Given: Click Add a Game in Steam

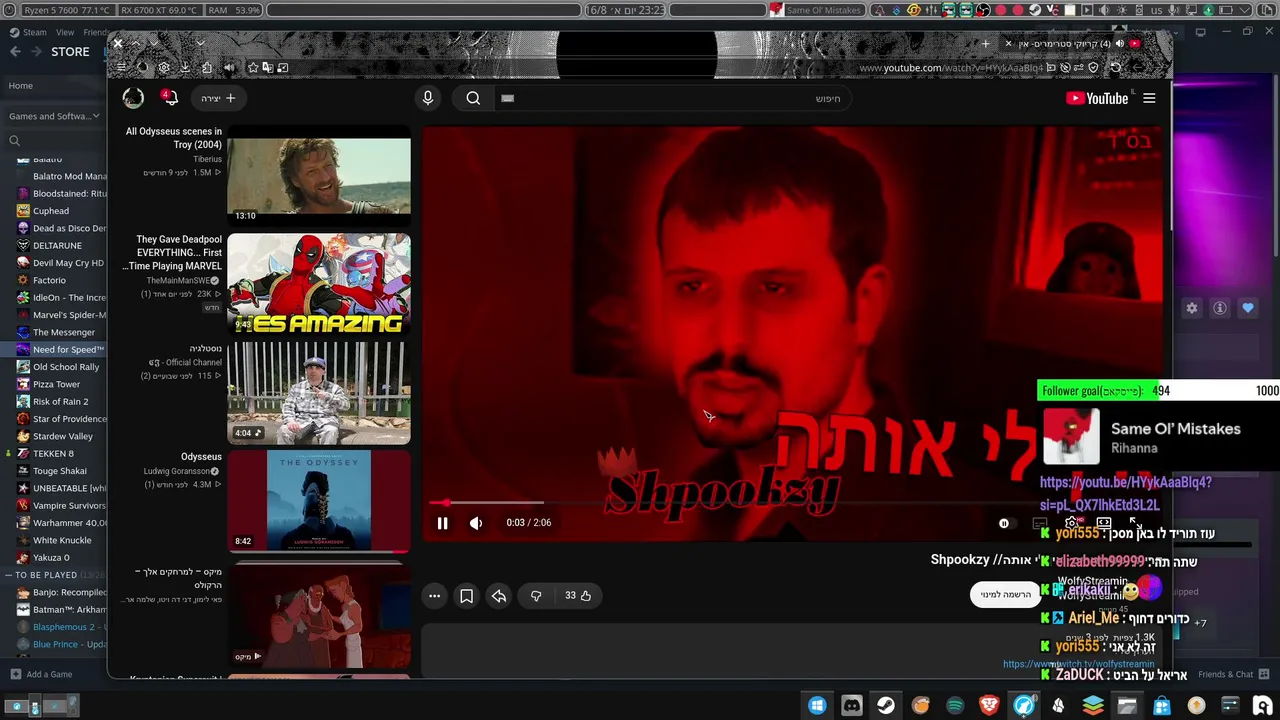Looking at the screenshot, I should 41,674.
